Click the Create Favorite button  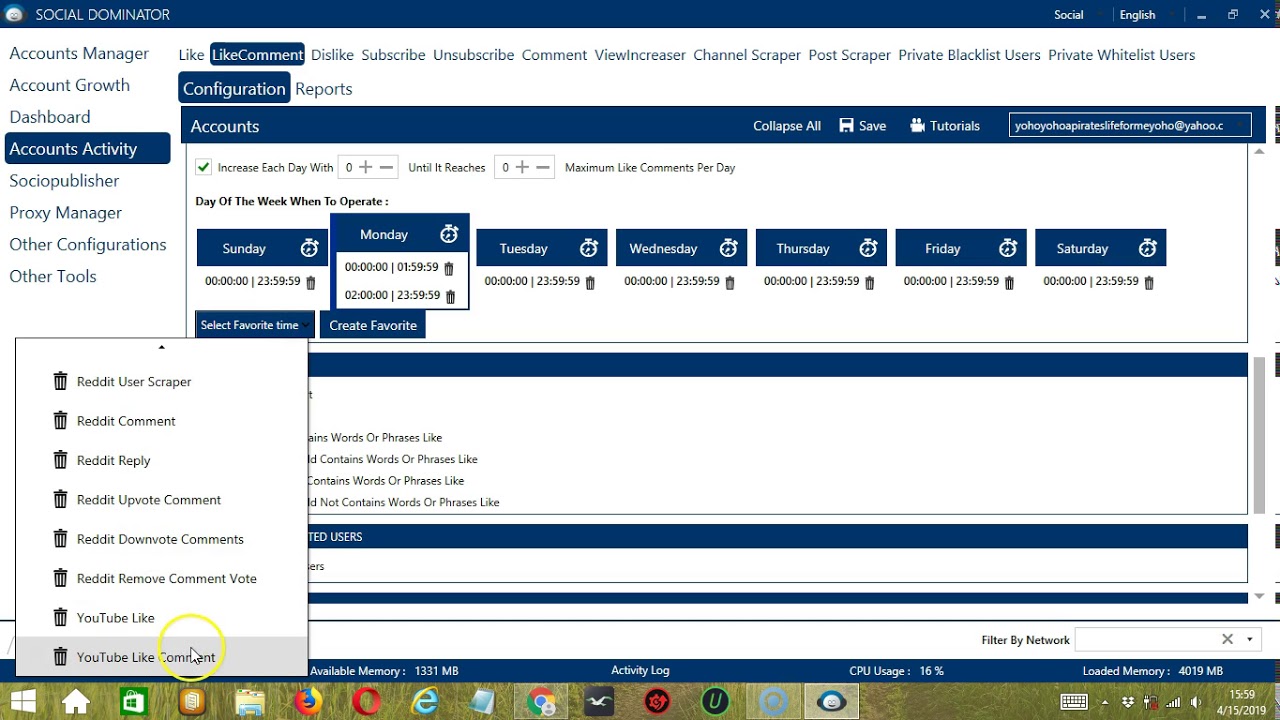[373, 325]
